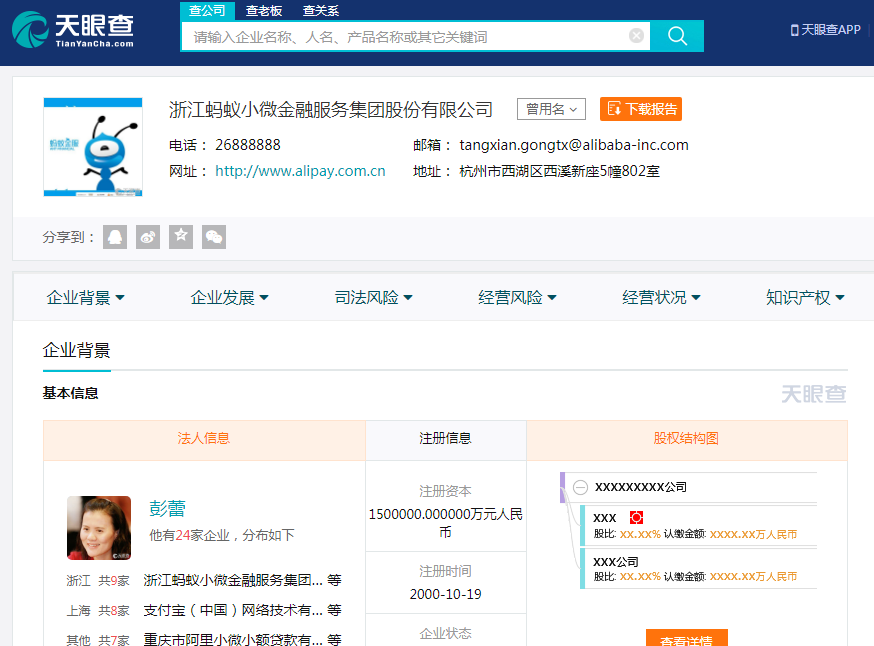Screen dimensions: 874x646
Task: Open the 经营状况 dropdown menu
Action: point(661,298)
